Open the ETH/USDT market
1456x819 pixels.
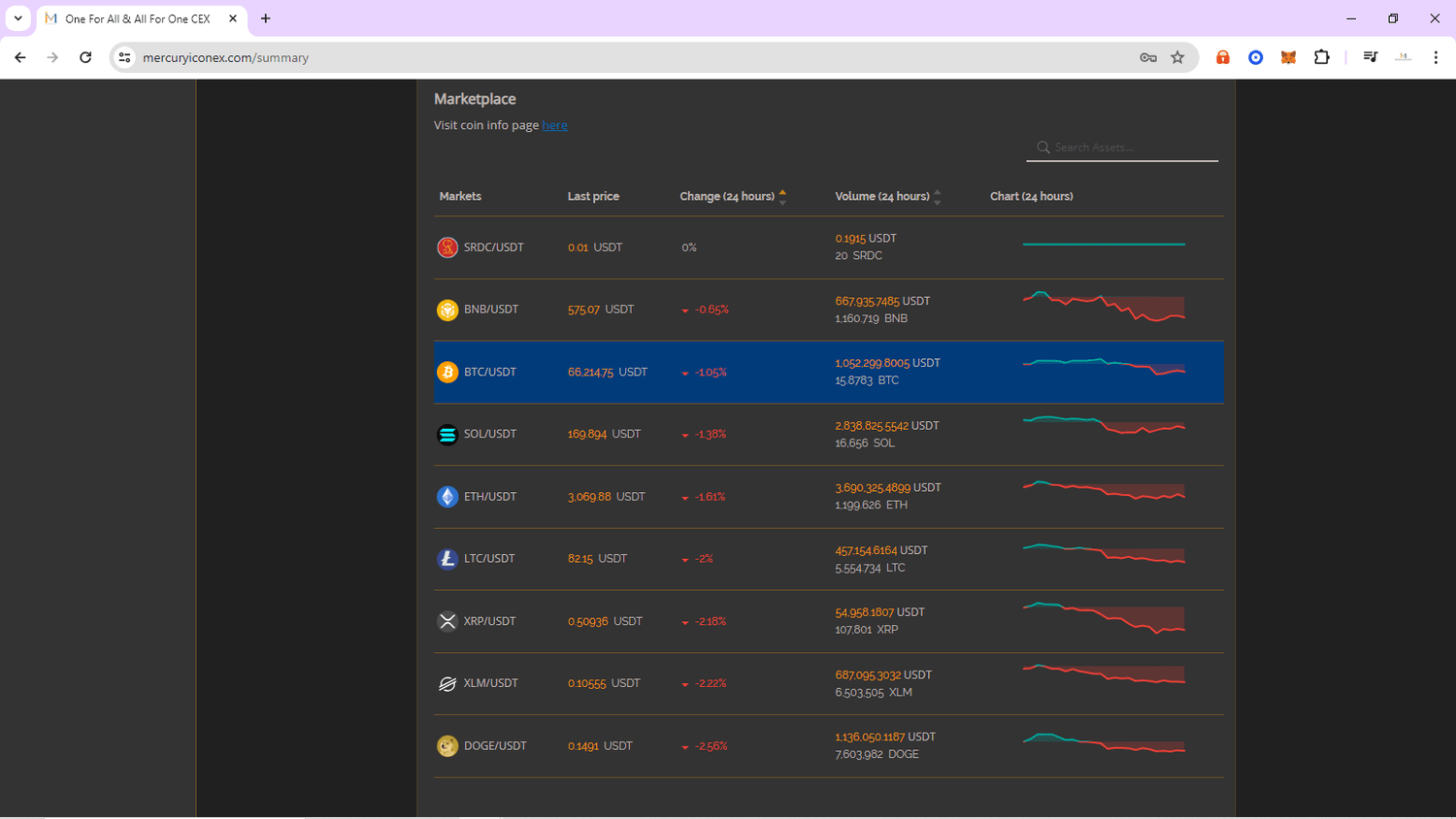pyautogui.click(x=490, y=497)
